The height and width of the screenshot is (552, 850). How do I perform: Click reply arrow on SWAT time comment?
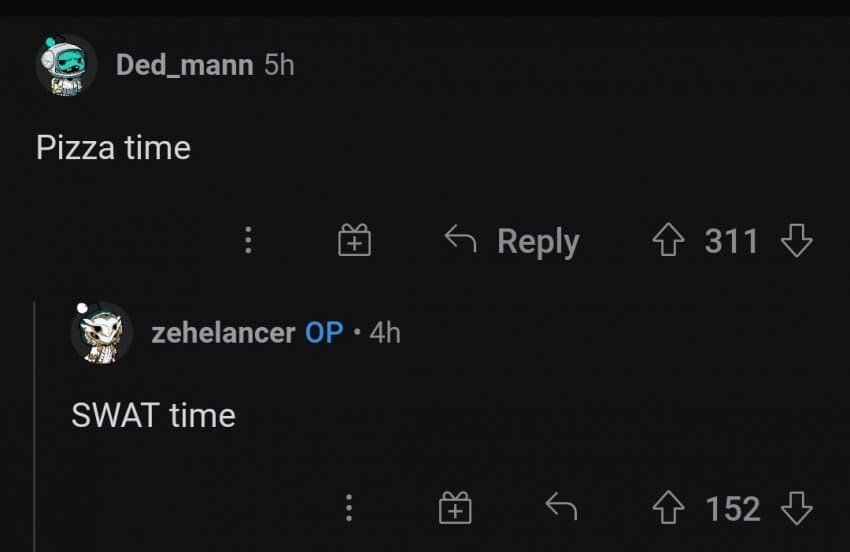[561, 509]
